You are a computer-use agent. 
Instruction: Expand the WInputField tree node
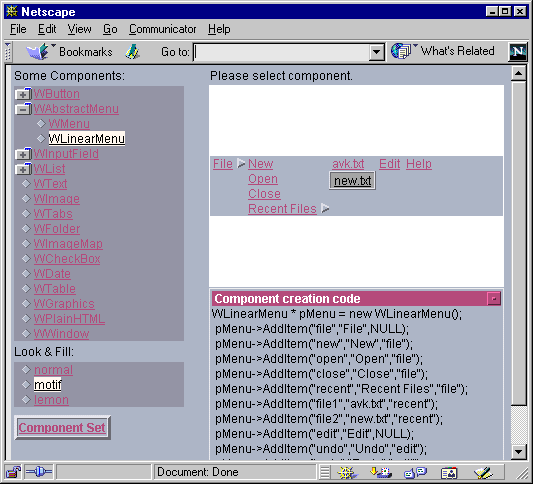23,154
